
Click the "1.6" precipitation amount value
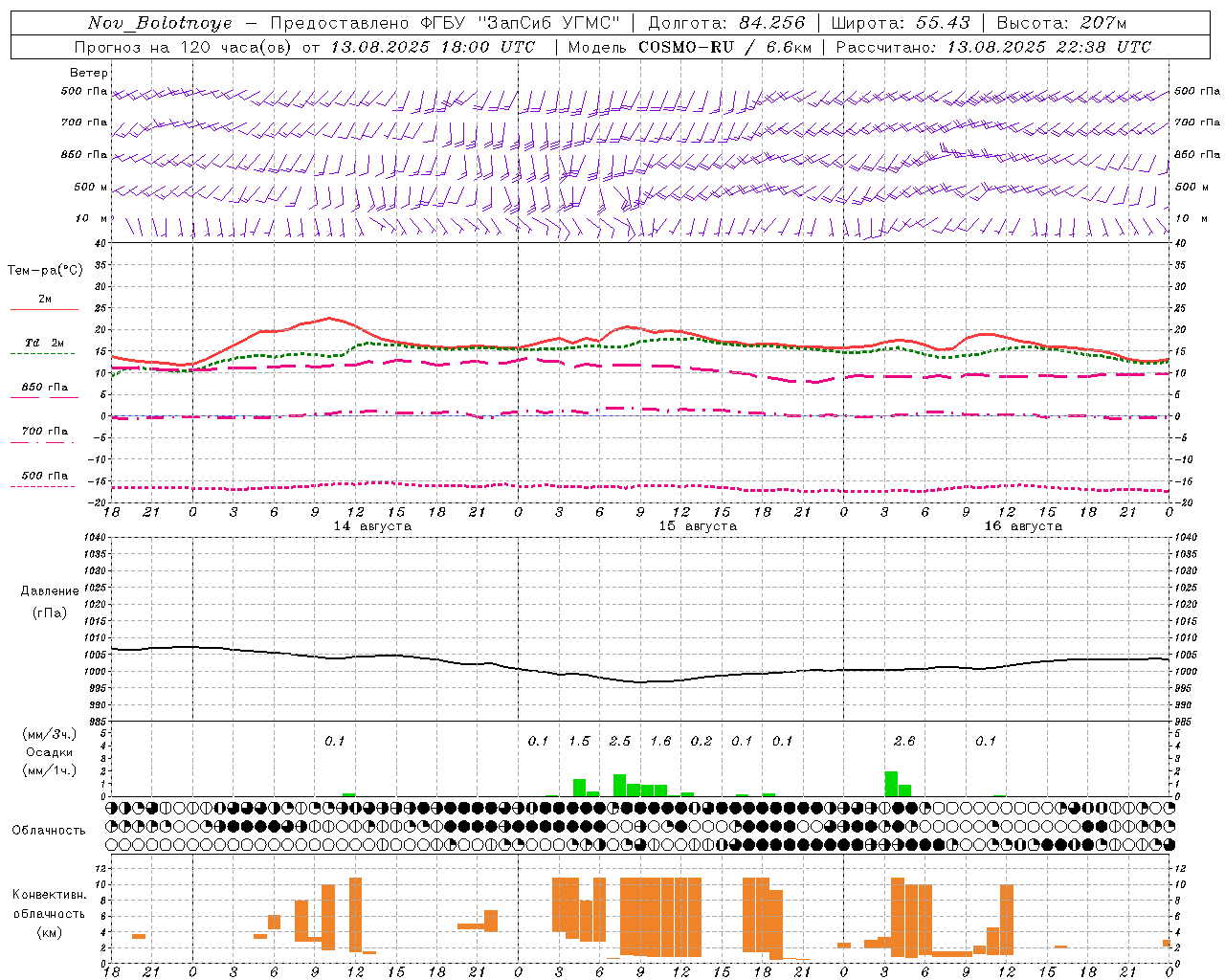click(x=660, y=741)
